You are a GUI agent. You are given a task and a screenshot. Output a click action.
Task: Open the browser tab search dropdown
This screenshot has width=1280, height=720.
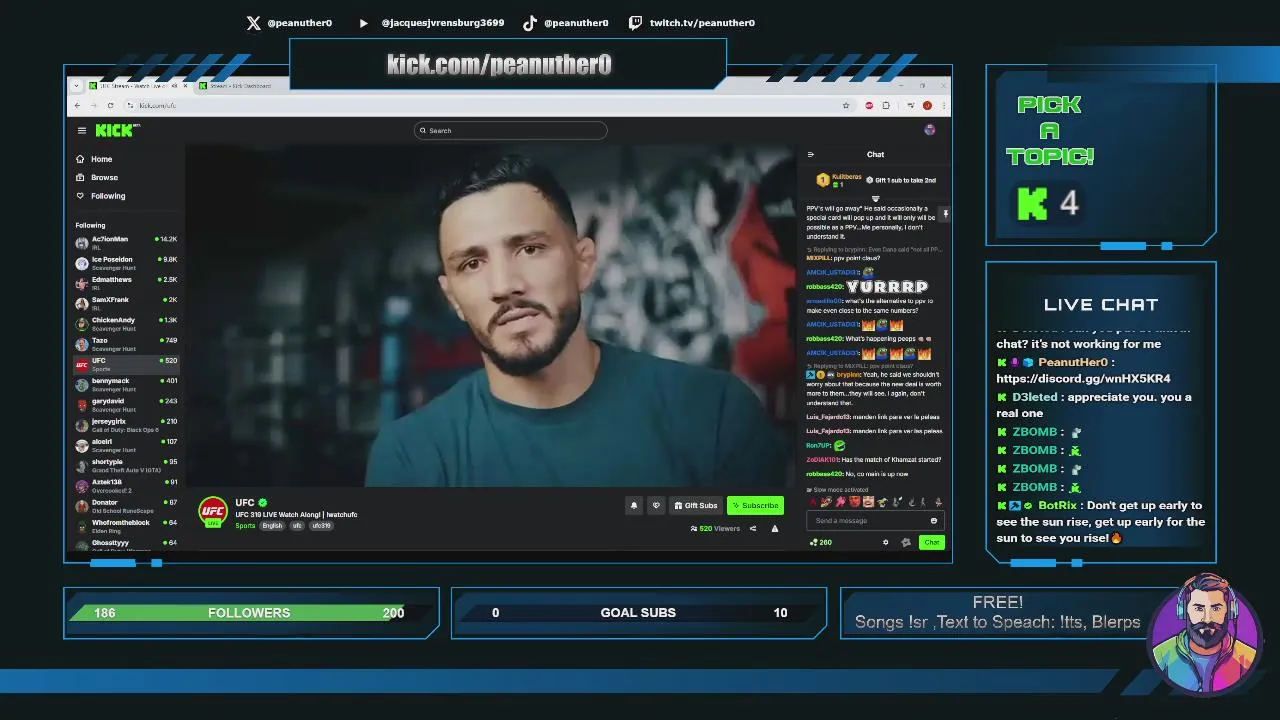(78, 85)
